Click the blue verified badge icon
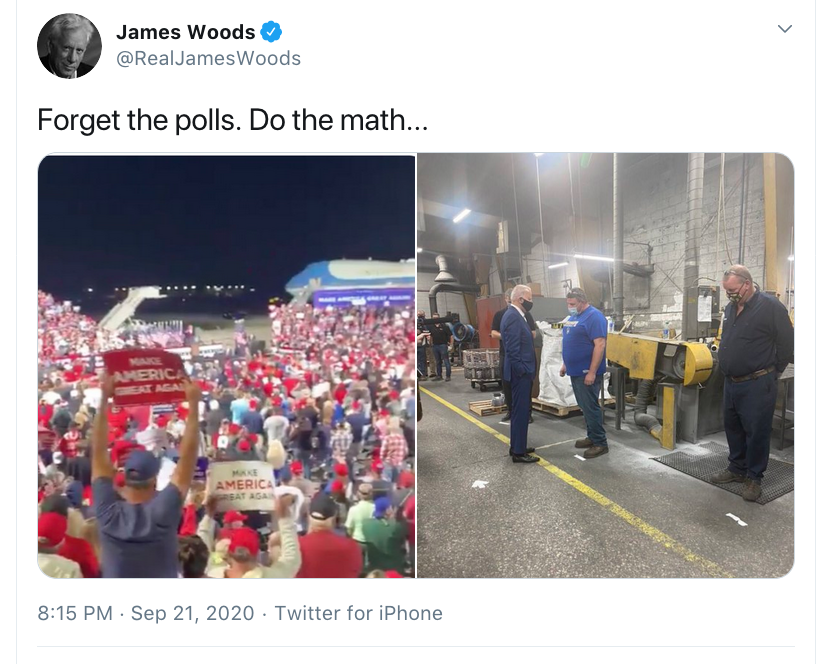This screenshot has height=664, width=833. (x=271, y=32)
